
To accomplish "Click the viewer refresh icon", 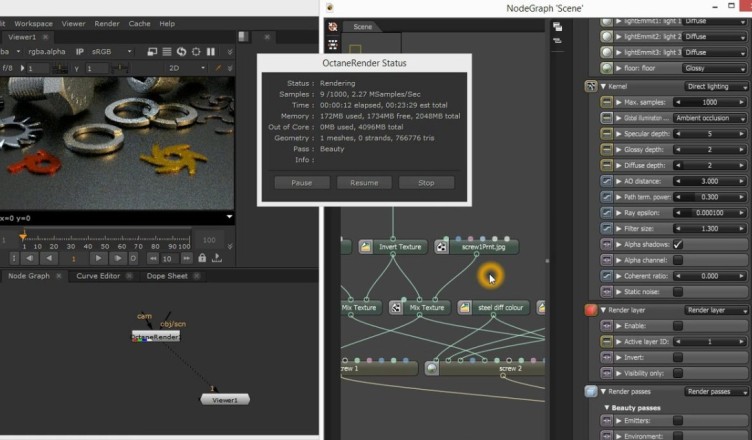I will tap(181, 52).
